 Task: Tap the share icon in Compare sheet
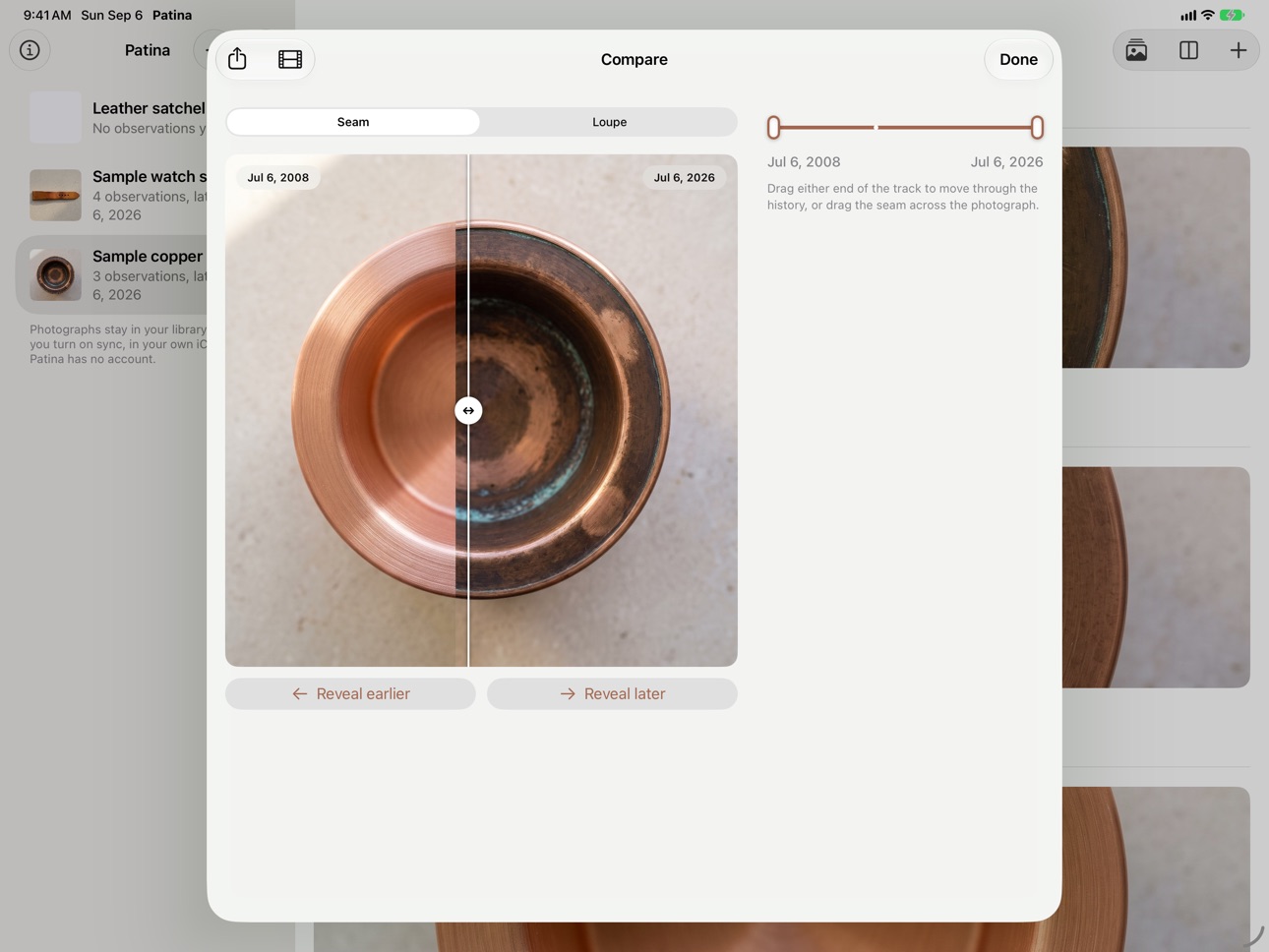(x=237, y=59)
